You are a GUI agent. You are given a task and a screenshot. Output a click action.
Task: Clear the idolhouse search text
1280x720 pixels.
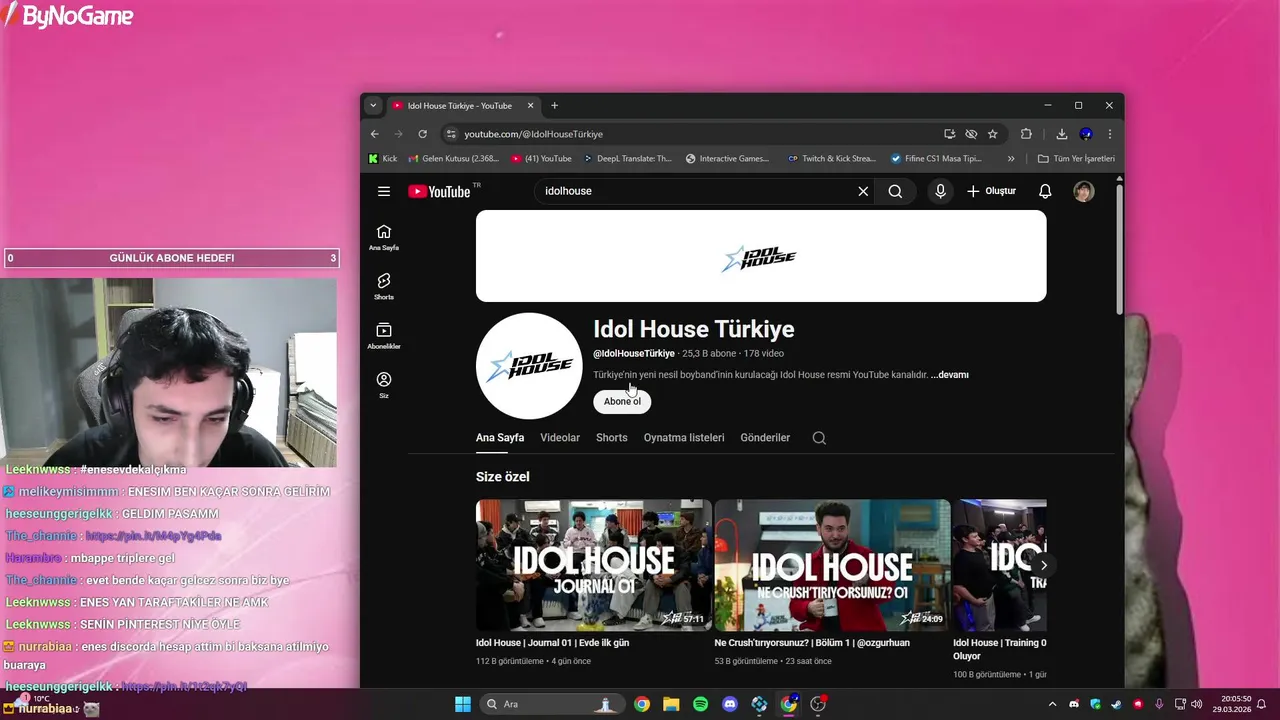[x=863, y=191]
